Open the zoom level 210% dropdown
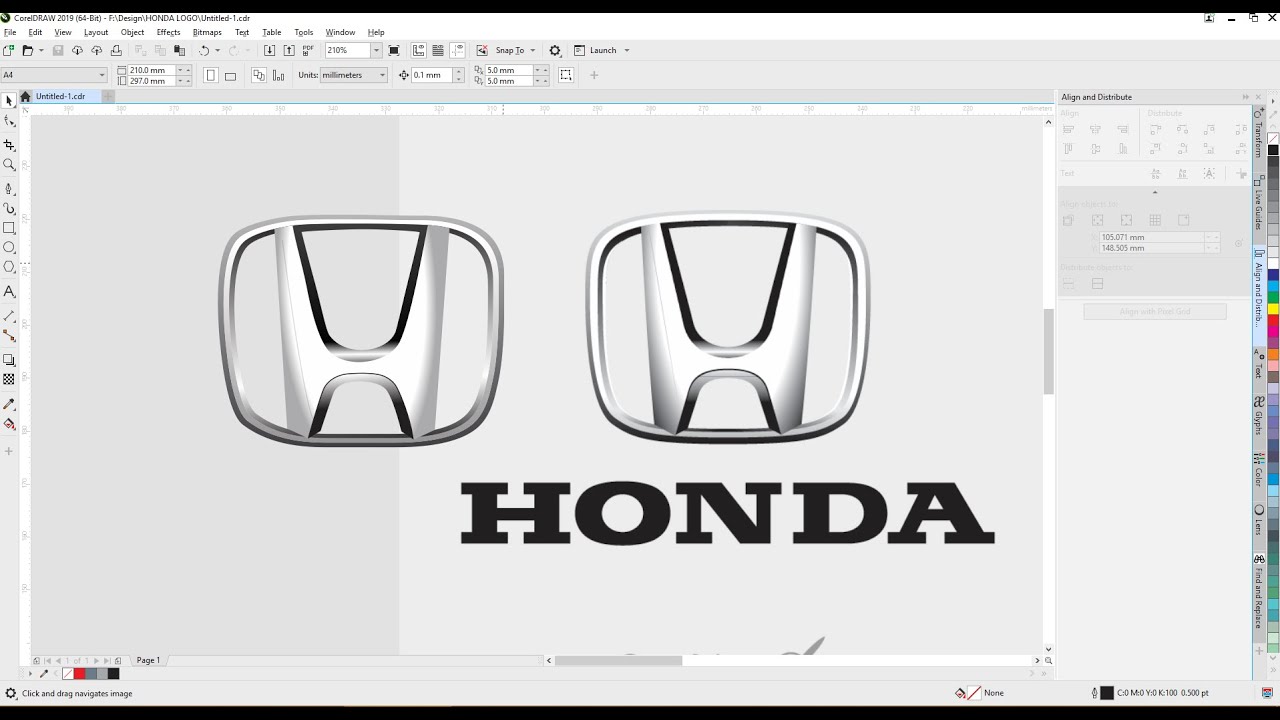1280x720 pixels. (x=376, y=50)
